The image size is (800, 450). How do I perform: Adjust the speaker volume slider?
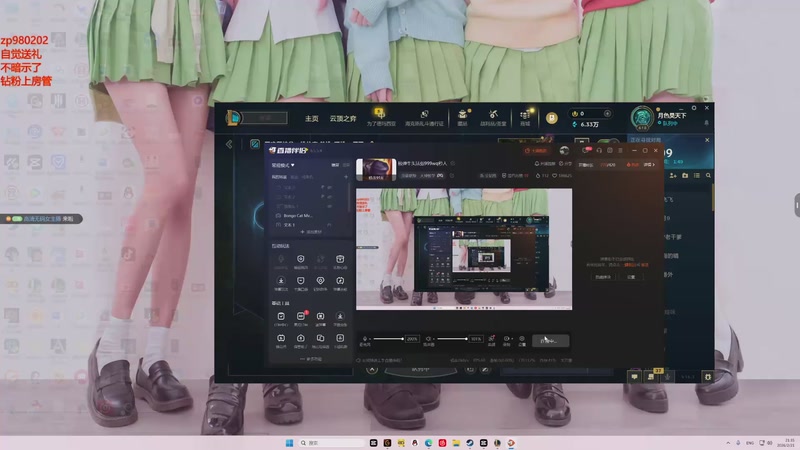coord(452,339)
